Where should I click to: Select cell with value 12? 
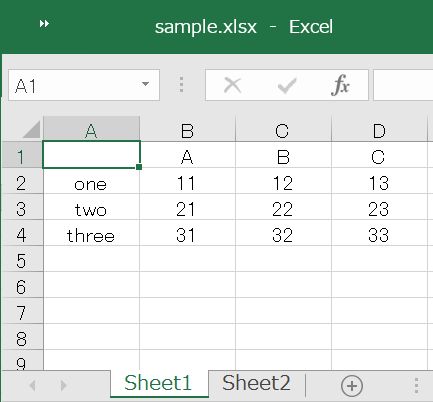point(283,181)
